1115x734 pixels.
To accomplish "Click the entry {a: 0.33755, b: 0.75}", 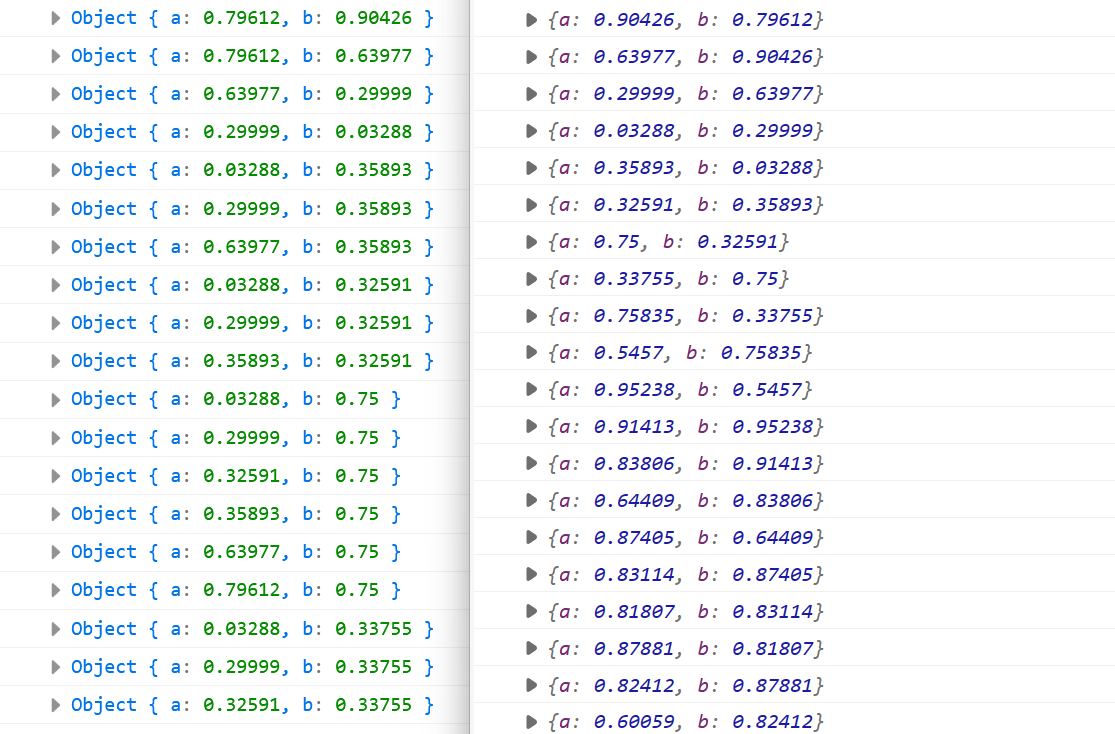I will (x=668, y=279).
